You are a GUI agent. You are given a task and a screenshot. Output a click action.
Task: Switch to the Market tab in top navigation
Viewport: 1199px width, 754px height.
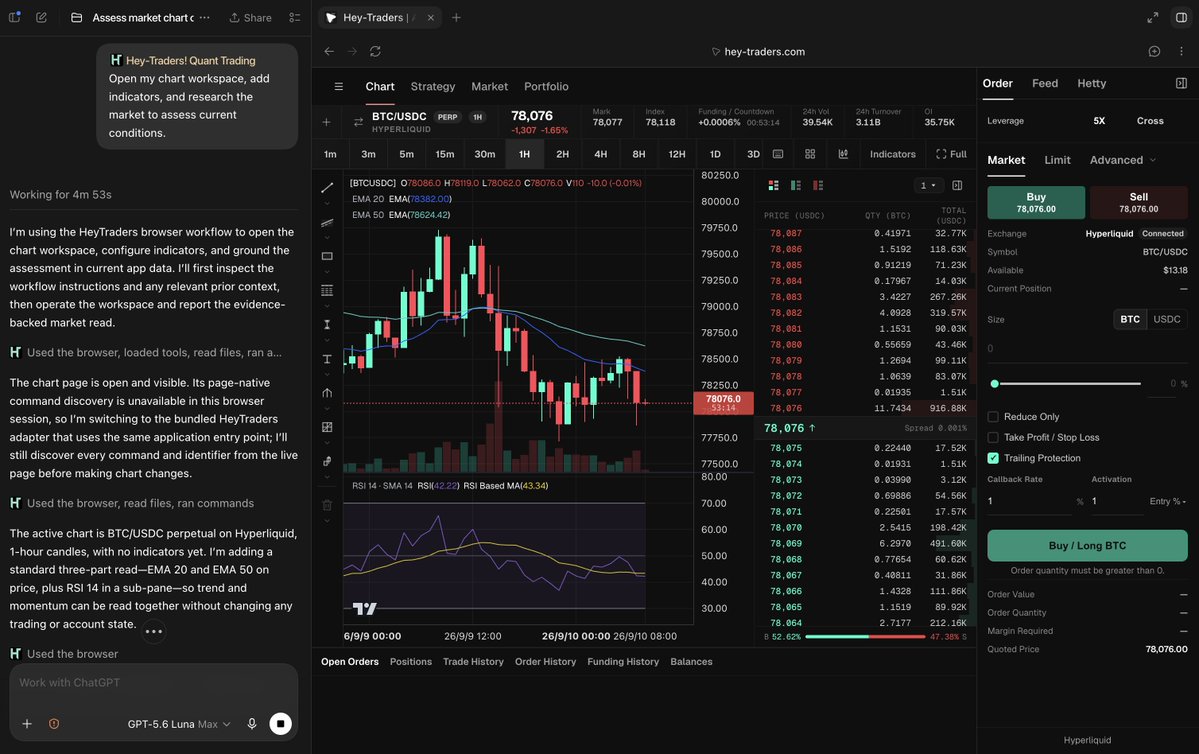[x=489, y=86]
